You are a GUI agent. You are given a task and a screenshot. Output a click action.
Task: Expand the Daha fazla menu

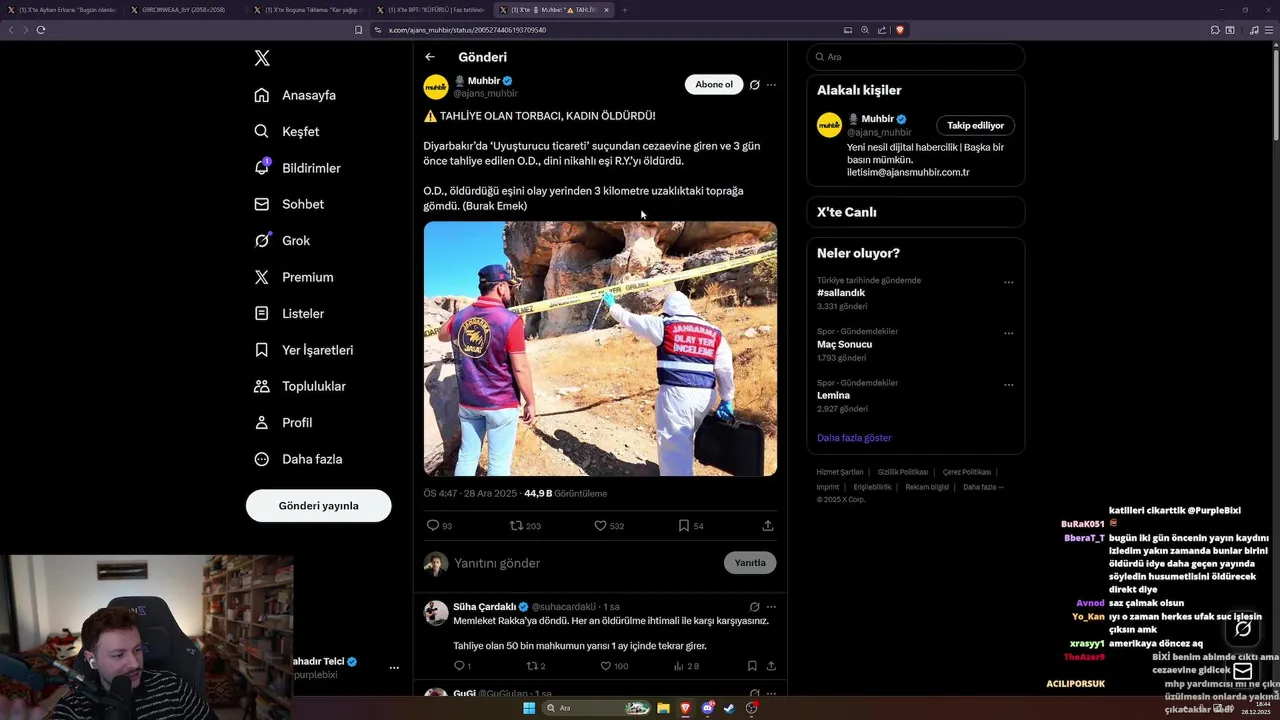tap(298, 459)
